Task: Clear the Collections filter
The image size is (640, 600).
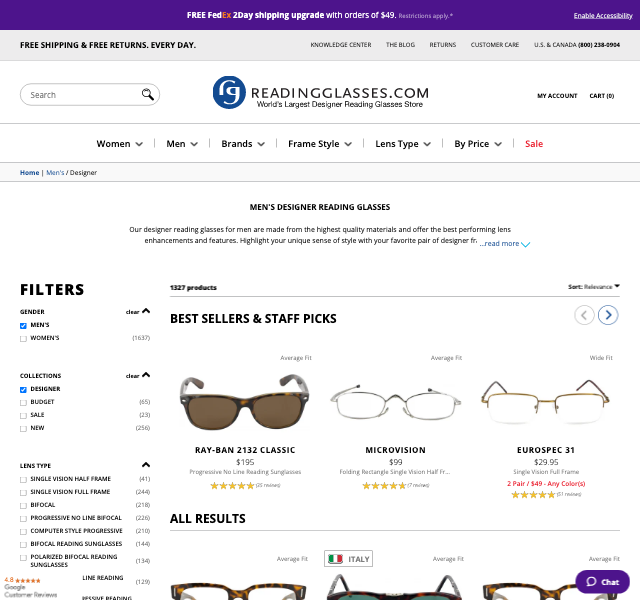Action: (132, 376)
